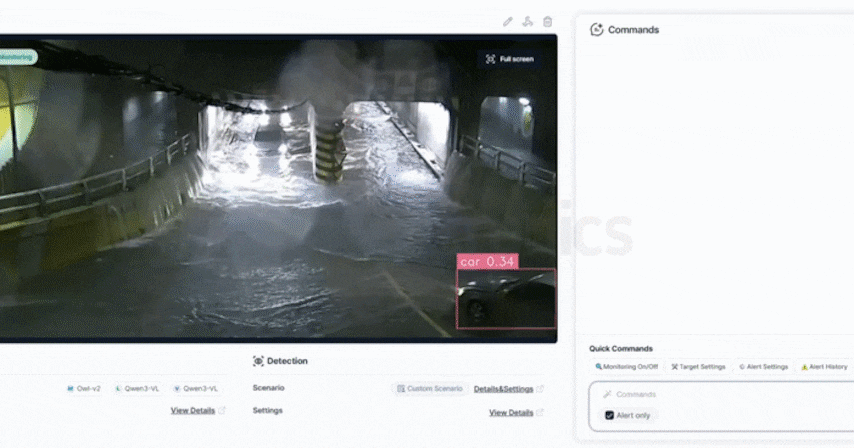Click View Details link below model tags
Image resolution: width=854 pixels, height=448 pixels.
pyautogui.click(x=192, y=411)
